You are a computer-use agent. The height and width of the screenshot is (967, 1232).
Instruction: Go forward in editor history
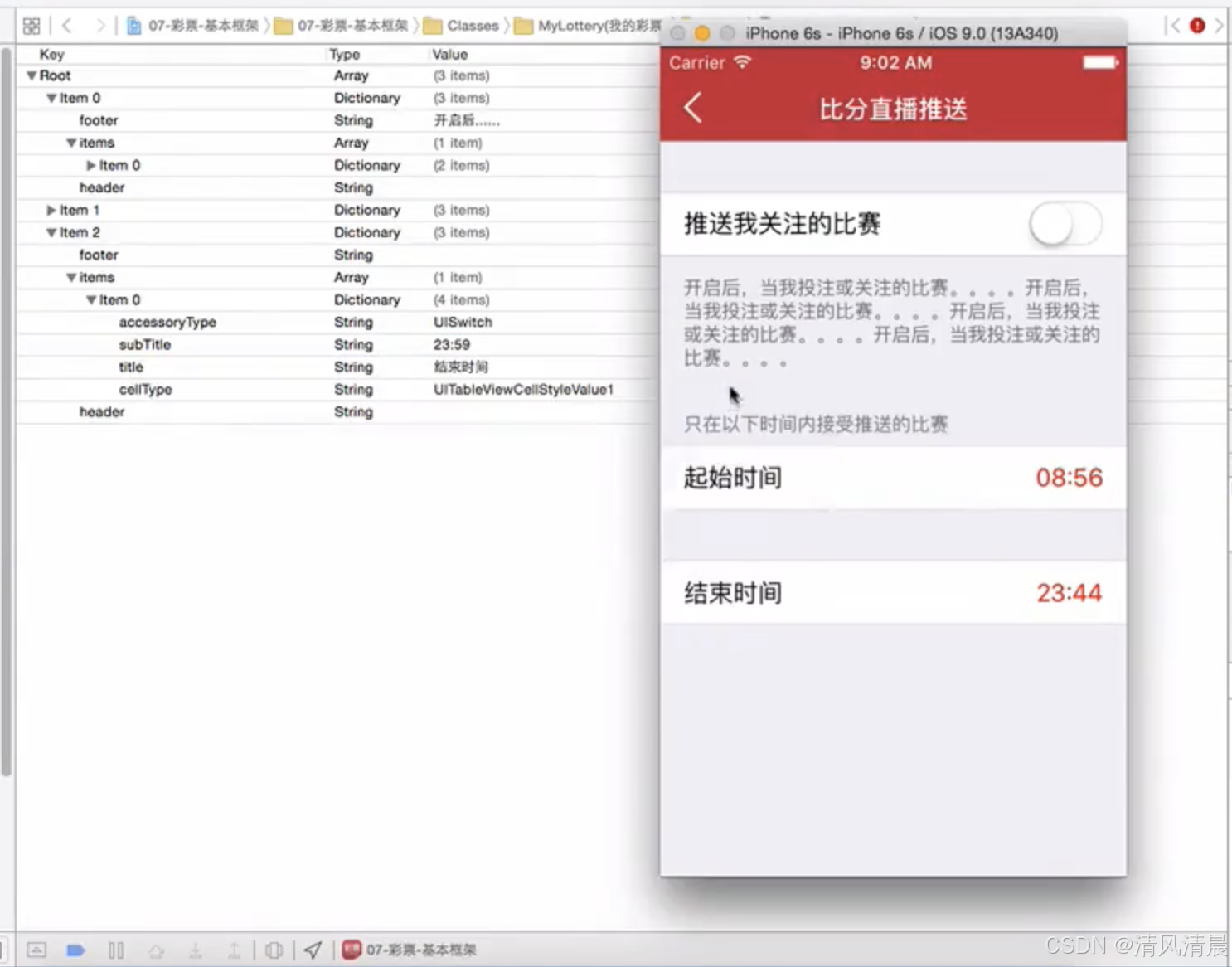(99, 26)
